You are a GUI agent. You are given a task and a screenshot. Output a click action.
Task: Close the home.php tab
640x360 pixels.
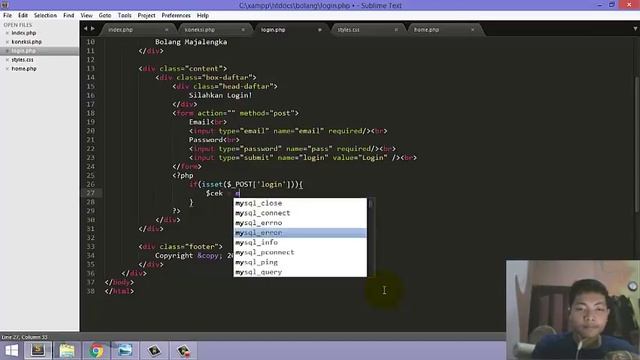click(x=472, y=30)
